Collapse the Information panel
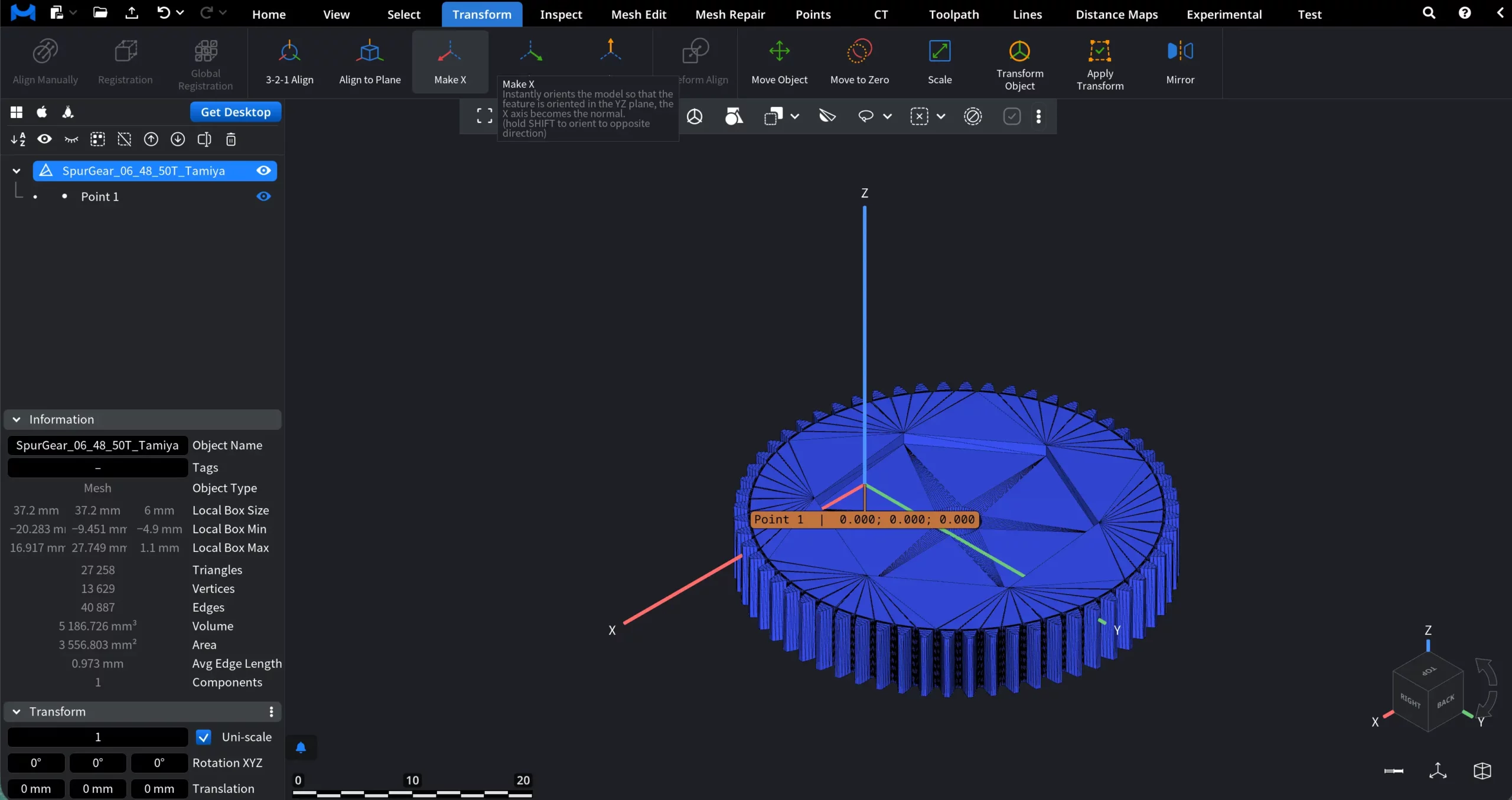This screenshot has height=800, width=1512. [x=16, y=419]
